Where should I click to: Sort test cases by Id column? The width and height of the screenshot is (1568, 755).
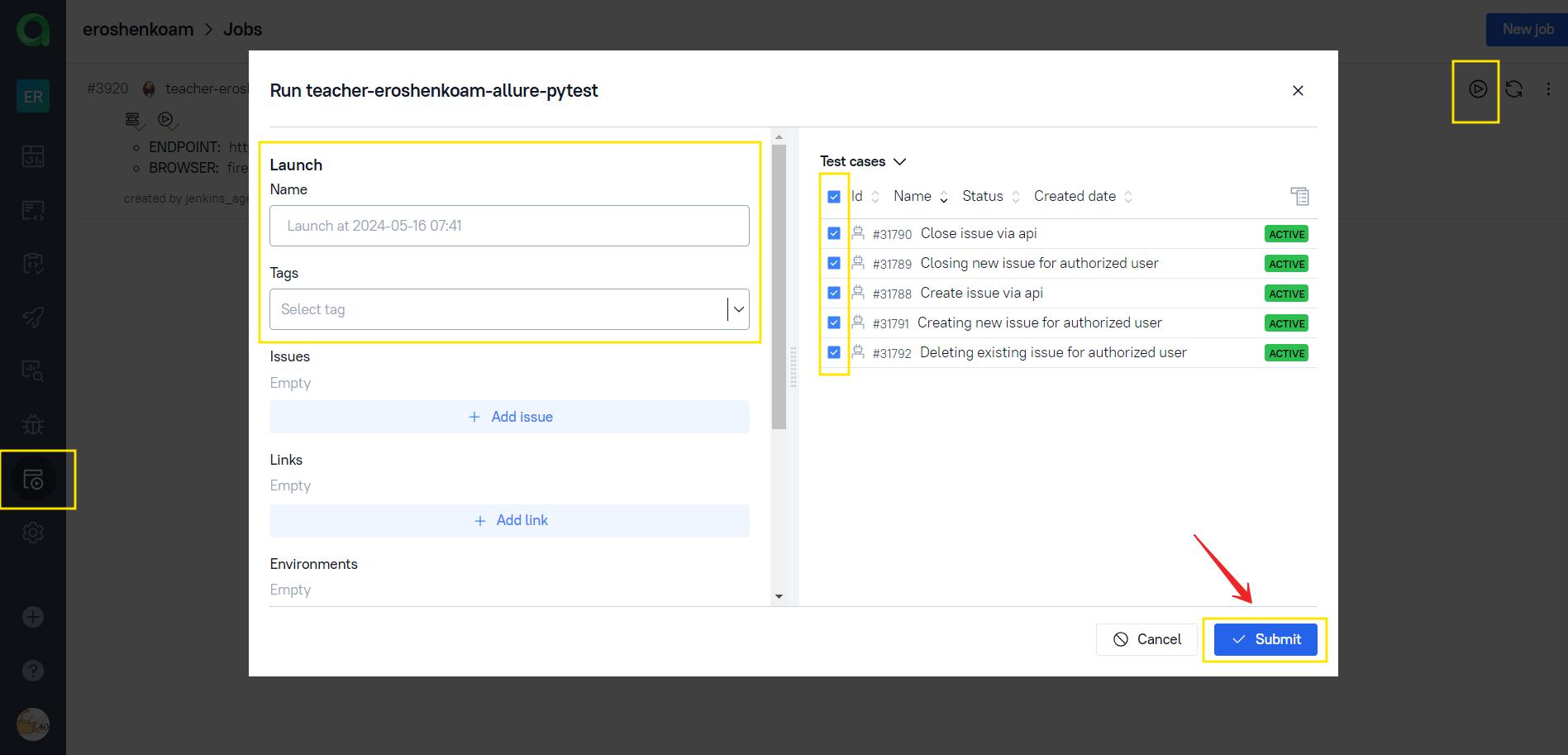865,196
